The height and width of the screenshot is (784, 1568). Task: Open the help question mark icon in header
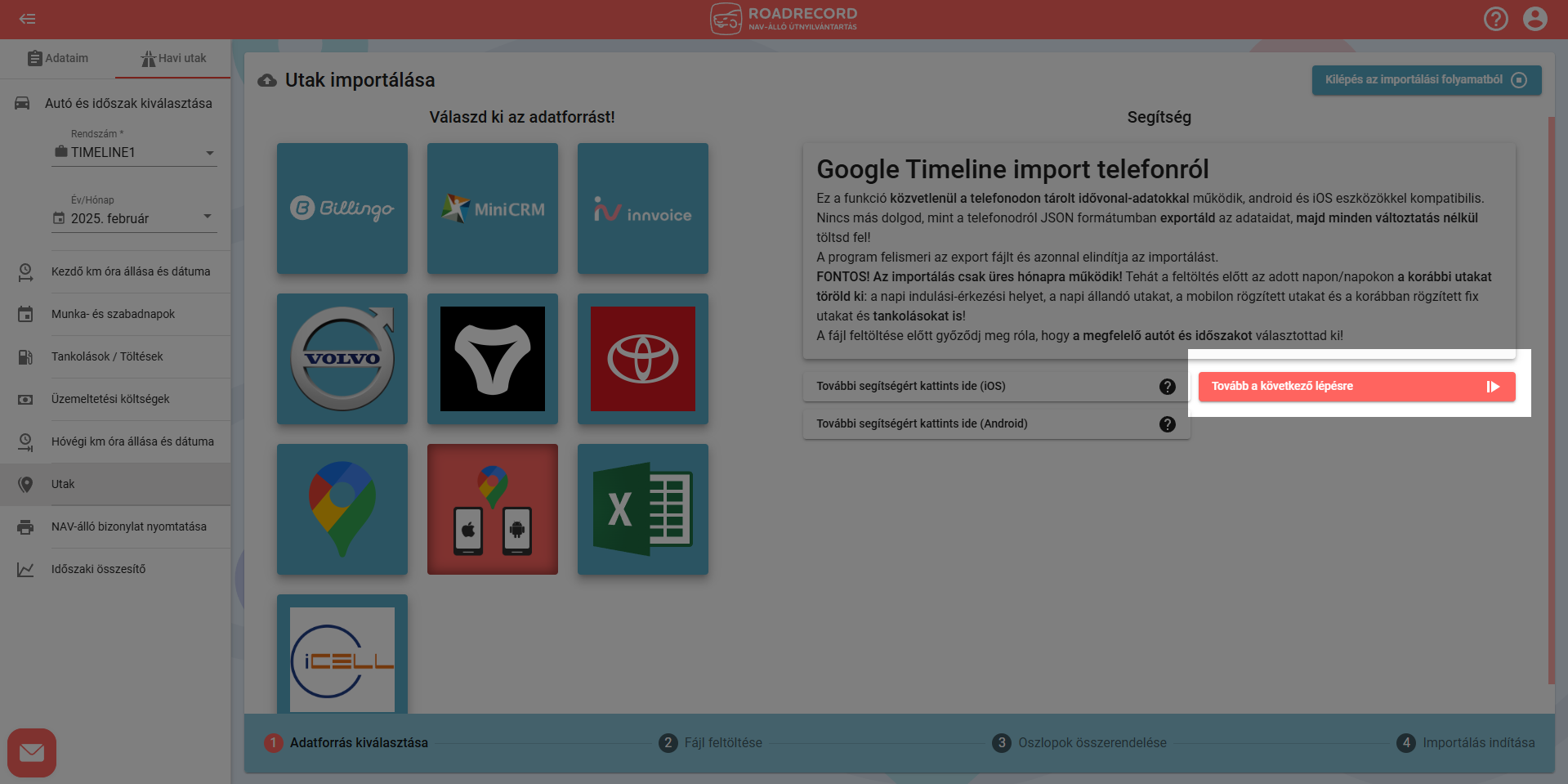point(1495,19)
